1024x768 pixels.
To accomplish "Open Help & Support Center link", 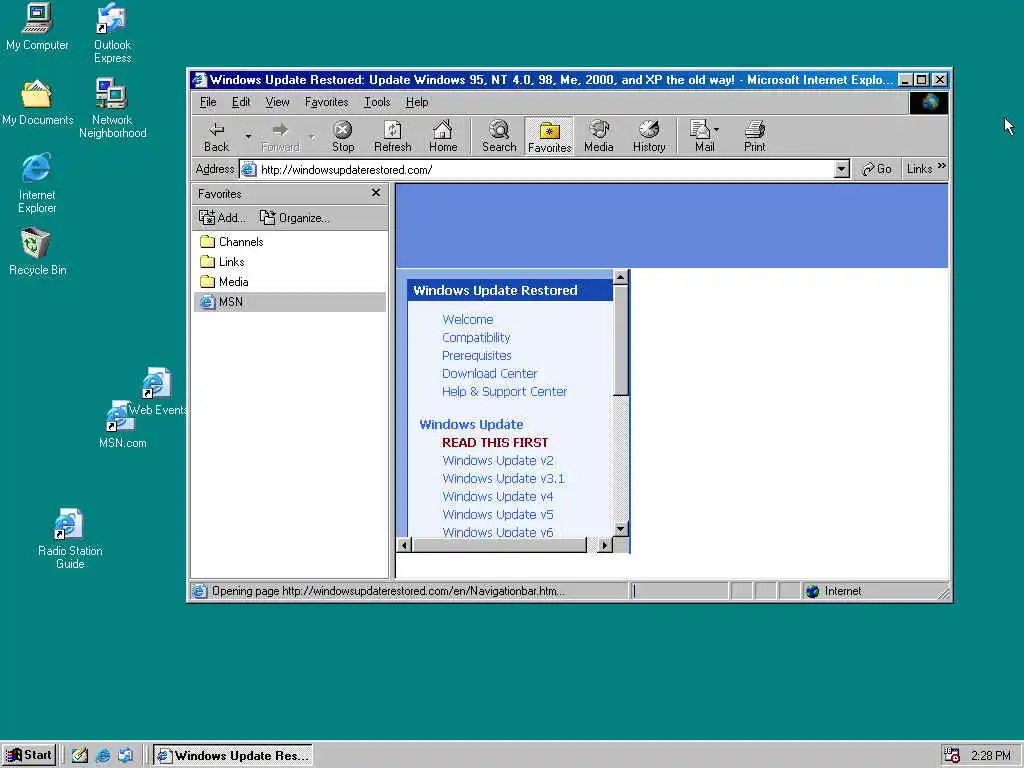I will pyautogui.click(x=504, y=391).
